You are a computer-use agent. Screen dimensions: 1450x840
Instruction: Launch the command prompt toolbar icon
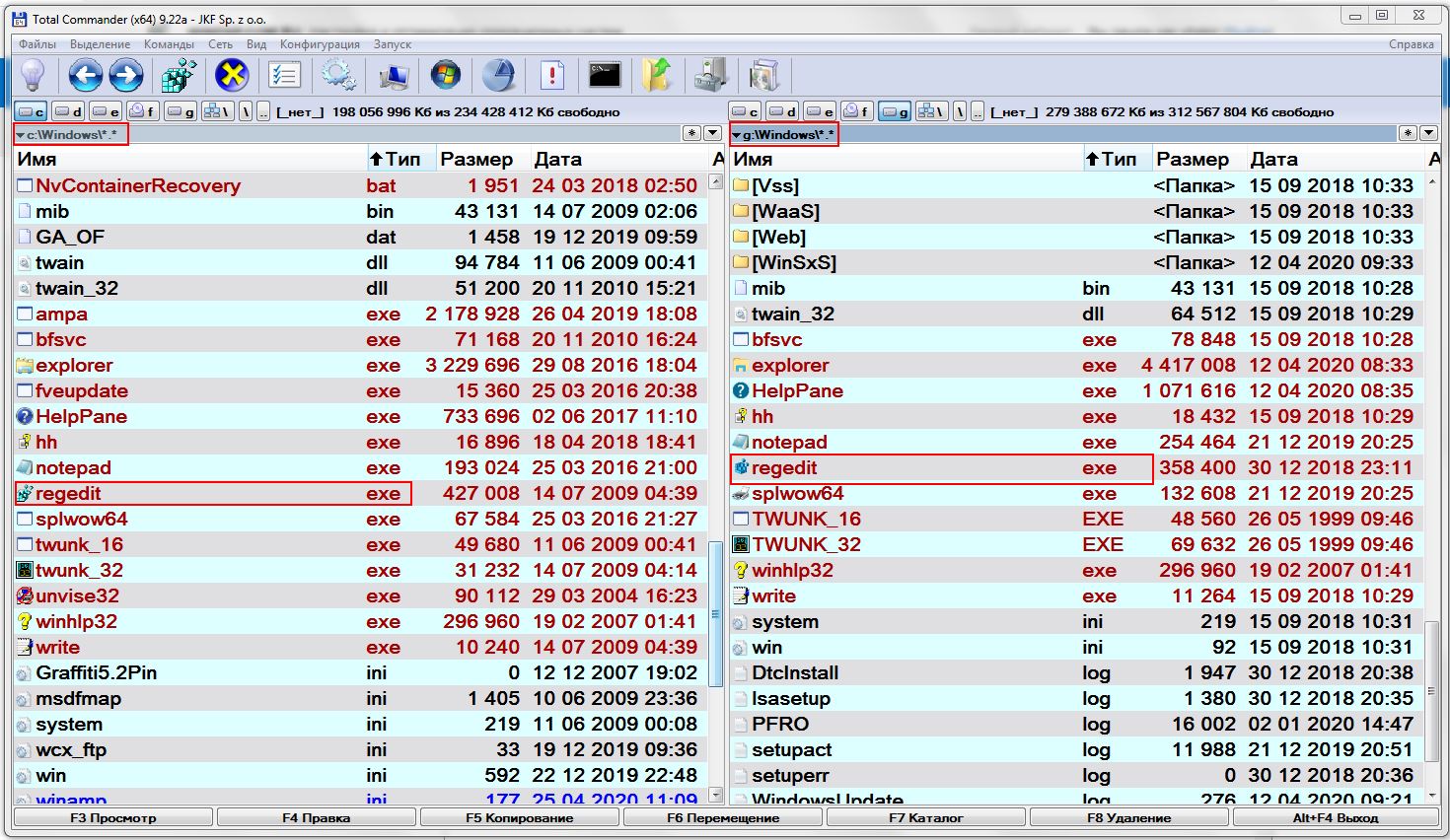(x=605, y=75)
